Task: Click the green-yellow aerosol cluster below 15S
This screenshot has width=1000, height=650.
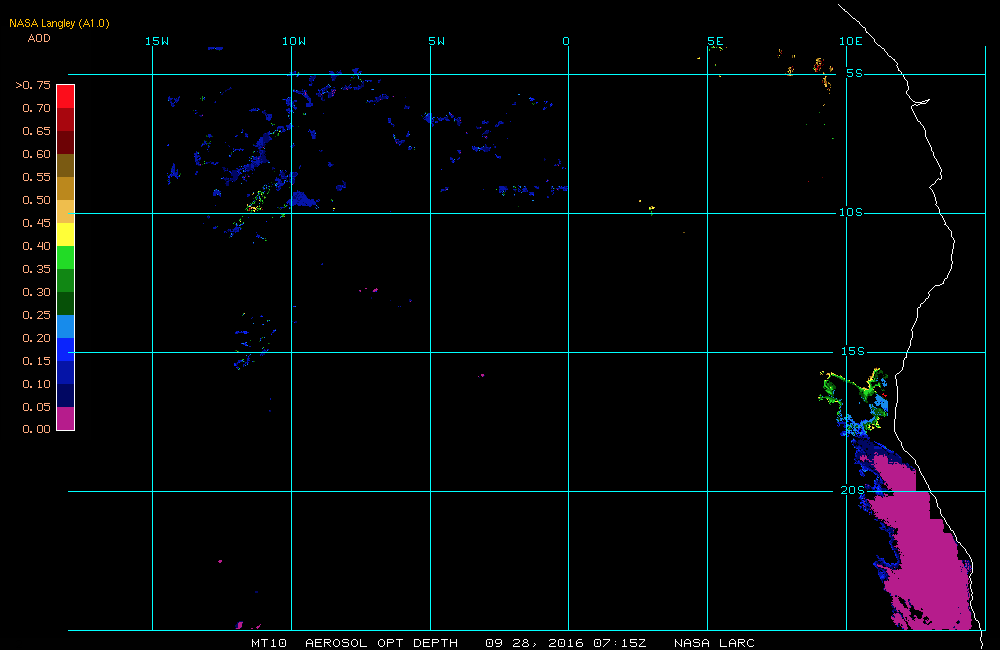Action: 853,401
